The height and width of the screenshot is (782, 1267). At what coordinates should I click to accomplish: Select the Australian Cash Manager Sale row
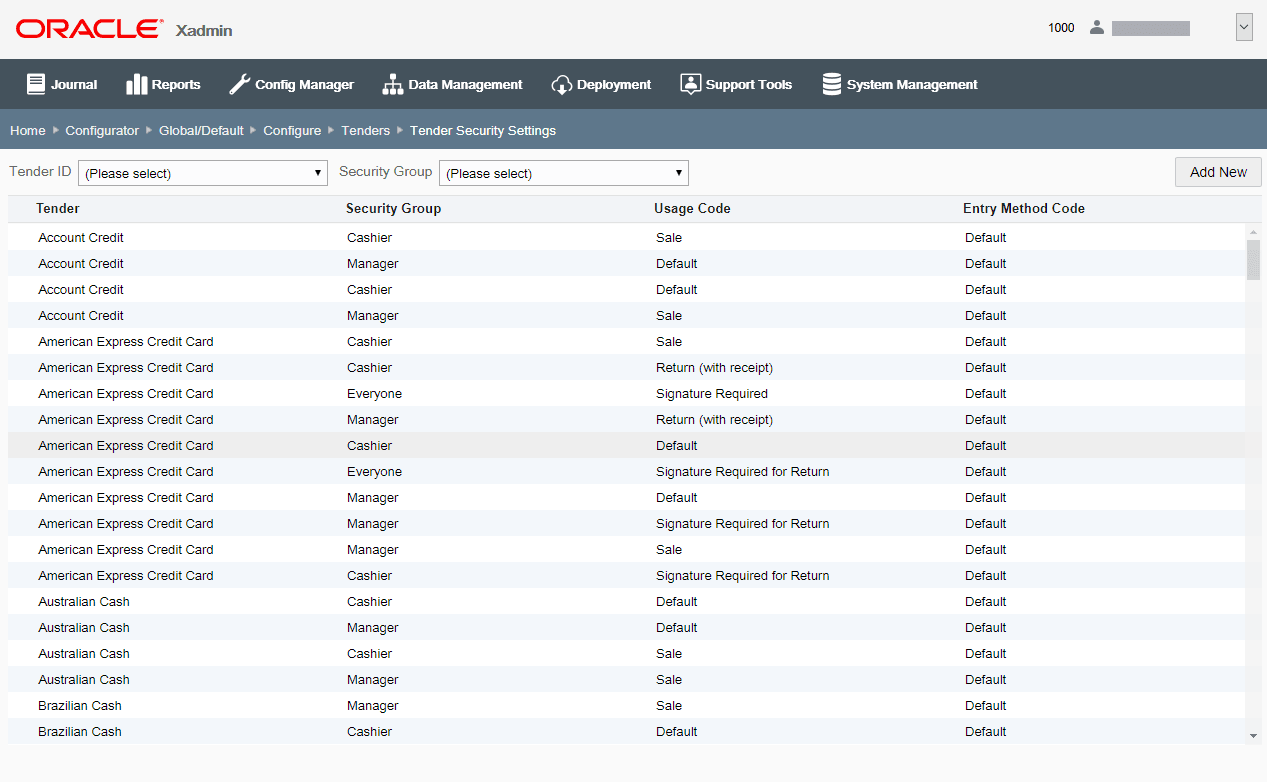[400, 679]
